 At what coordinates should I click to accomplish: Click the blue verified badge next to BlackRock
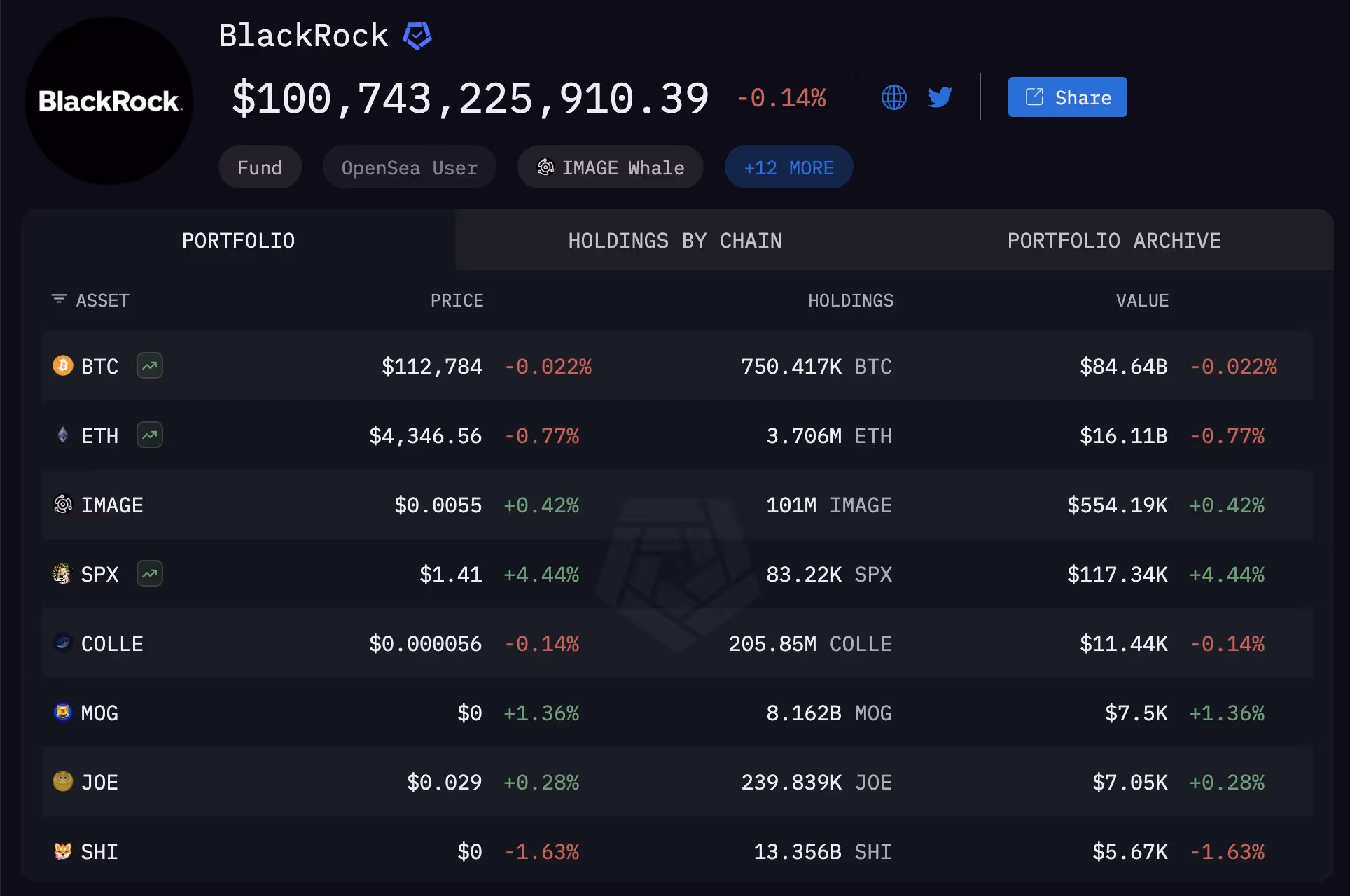point(417,36)
